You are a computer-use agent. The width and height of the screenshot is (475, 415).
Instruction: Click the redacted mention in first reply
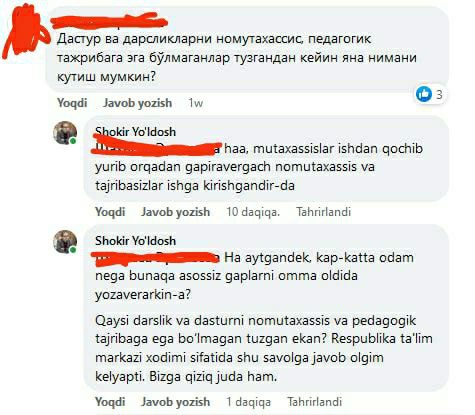(157, 149)
